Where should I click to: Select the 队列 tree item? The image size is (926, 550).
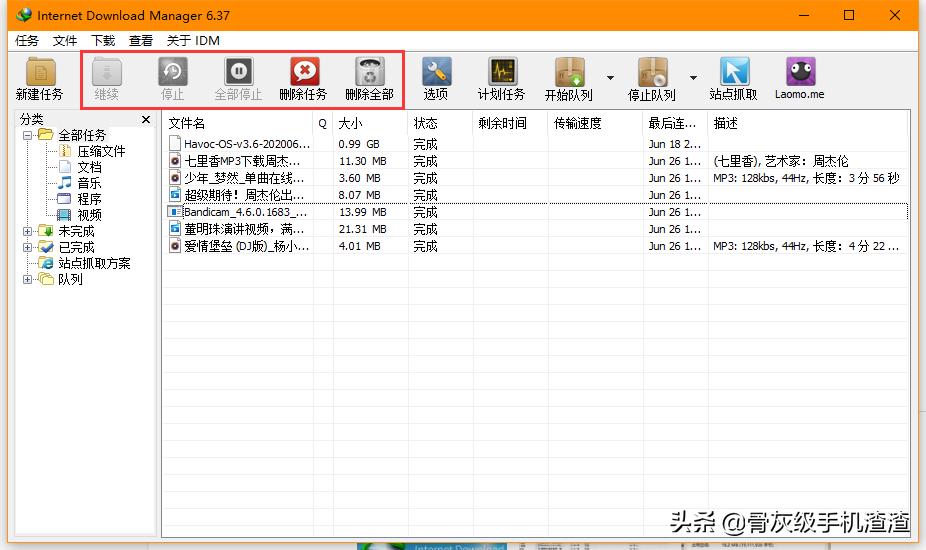[x=70, y=279]
